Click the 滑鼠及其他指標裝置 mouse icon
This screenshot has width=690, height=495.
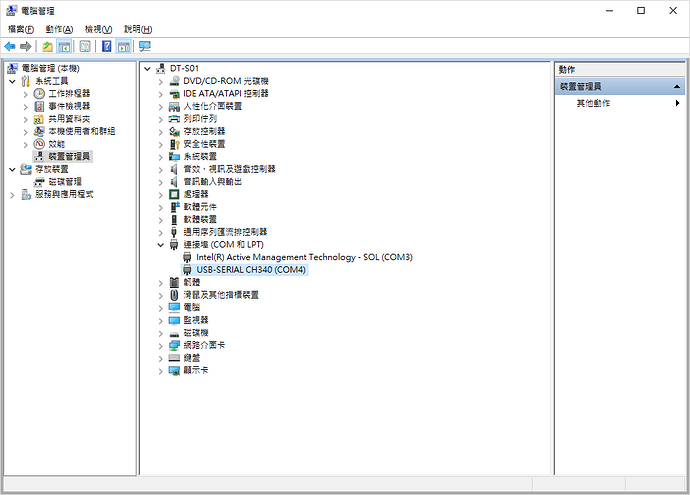(x=175, y=295)
